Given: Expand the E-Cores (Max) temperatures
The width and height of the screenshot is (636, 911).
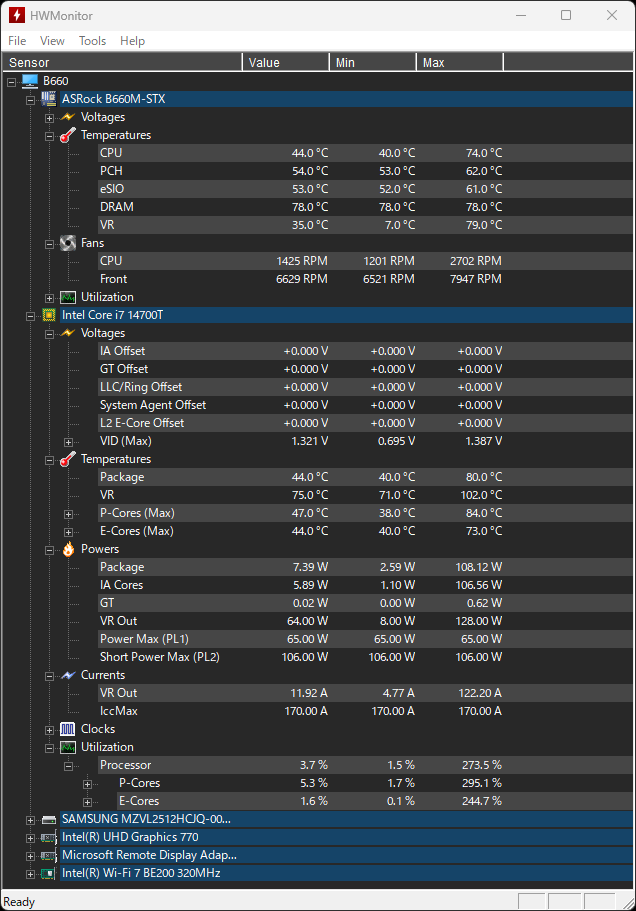Looking at the screenshot, I should pyautogui.click(x=68, y=532).
